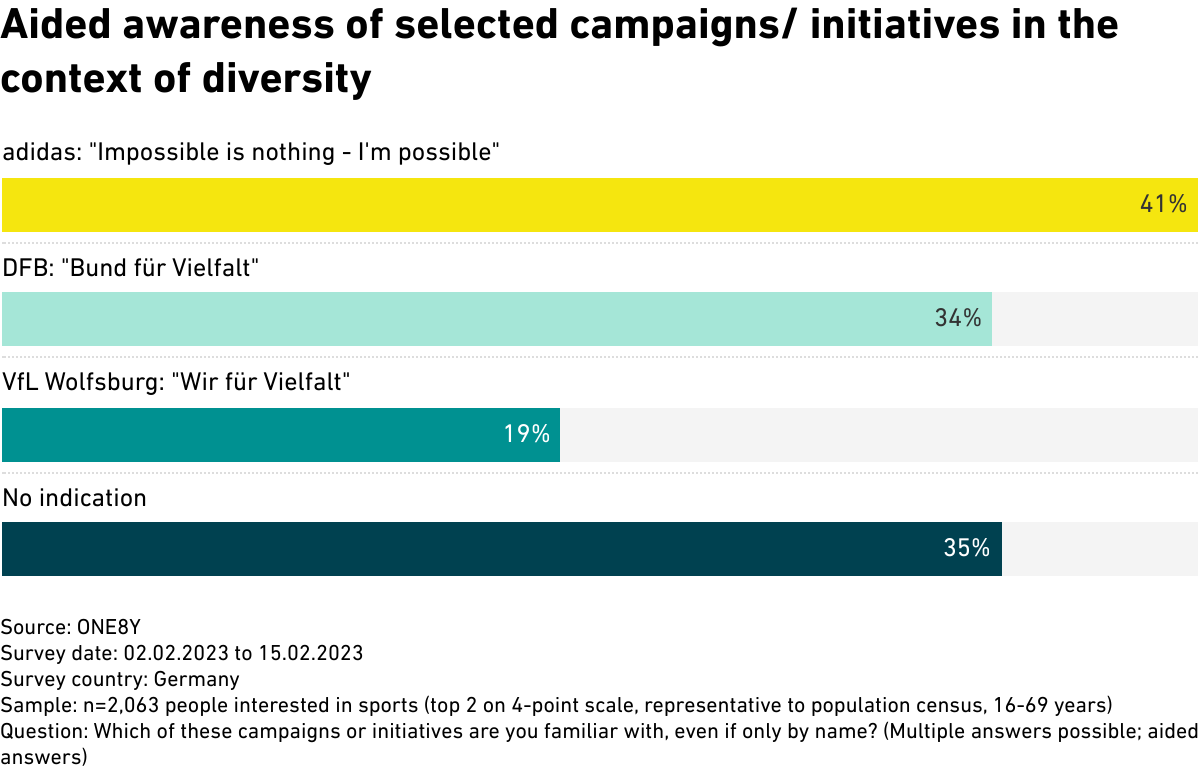Click the 35% value label

point(966,549)
